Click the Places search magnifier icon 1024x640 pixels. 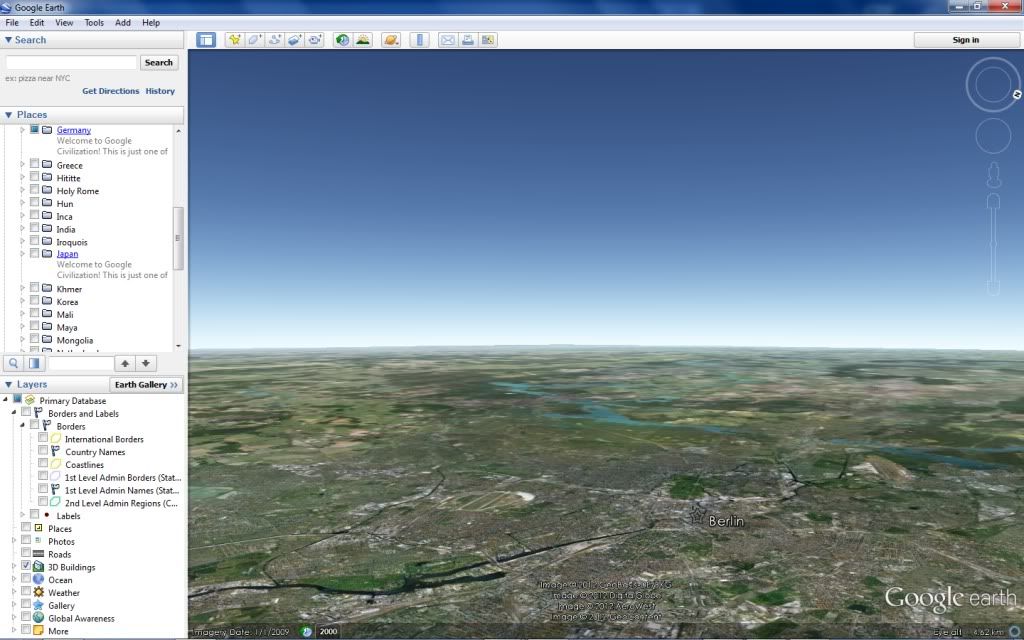pyautogui.click(x=13, y=363)
